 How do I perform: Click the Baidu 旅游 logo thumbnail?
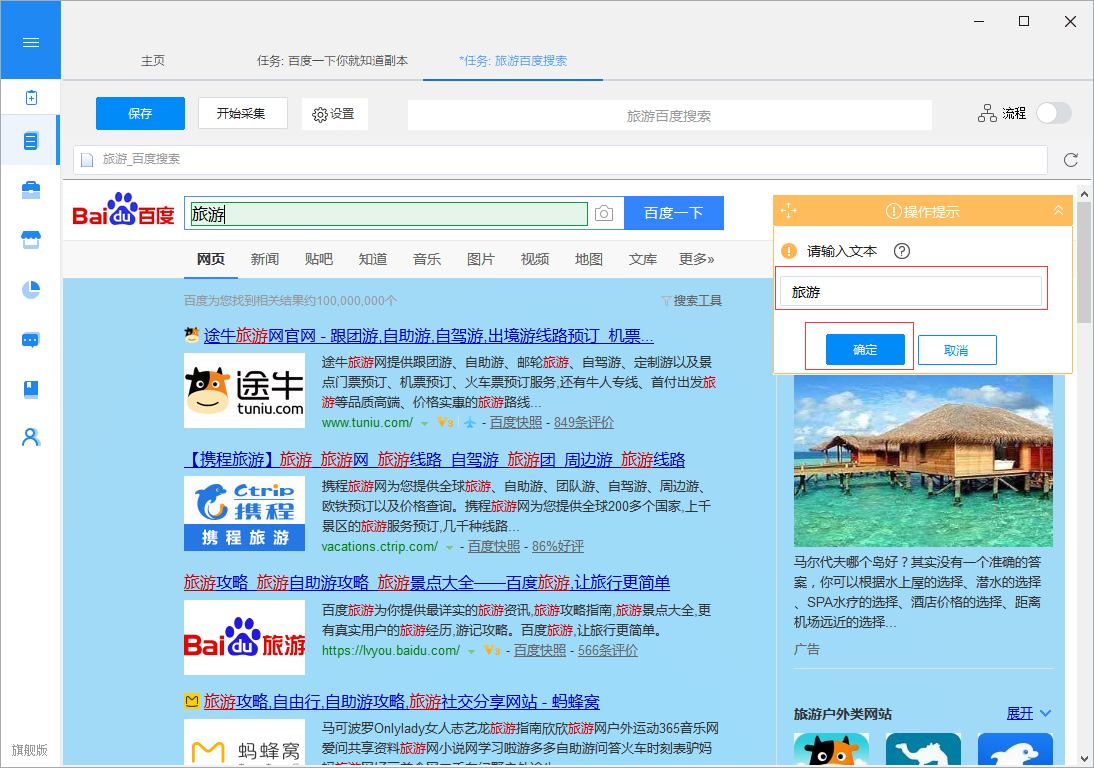tap(244, 638)
